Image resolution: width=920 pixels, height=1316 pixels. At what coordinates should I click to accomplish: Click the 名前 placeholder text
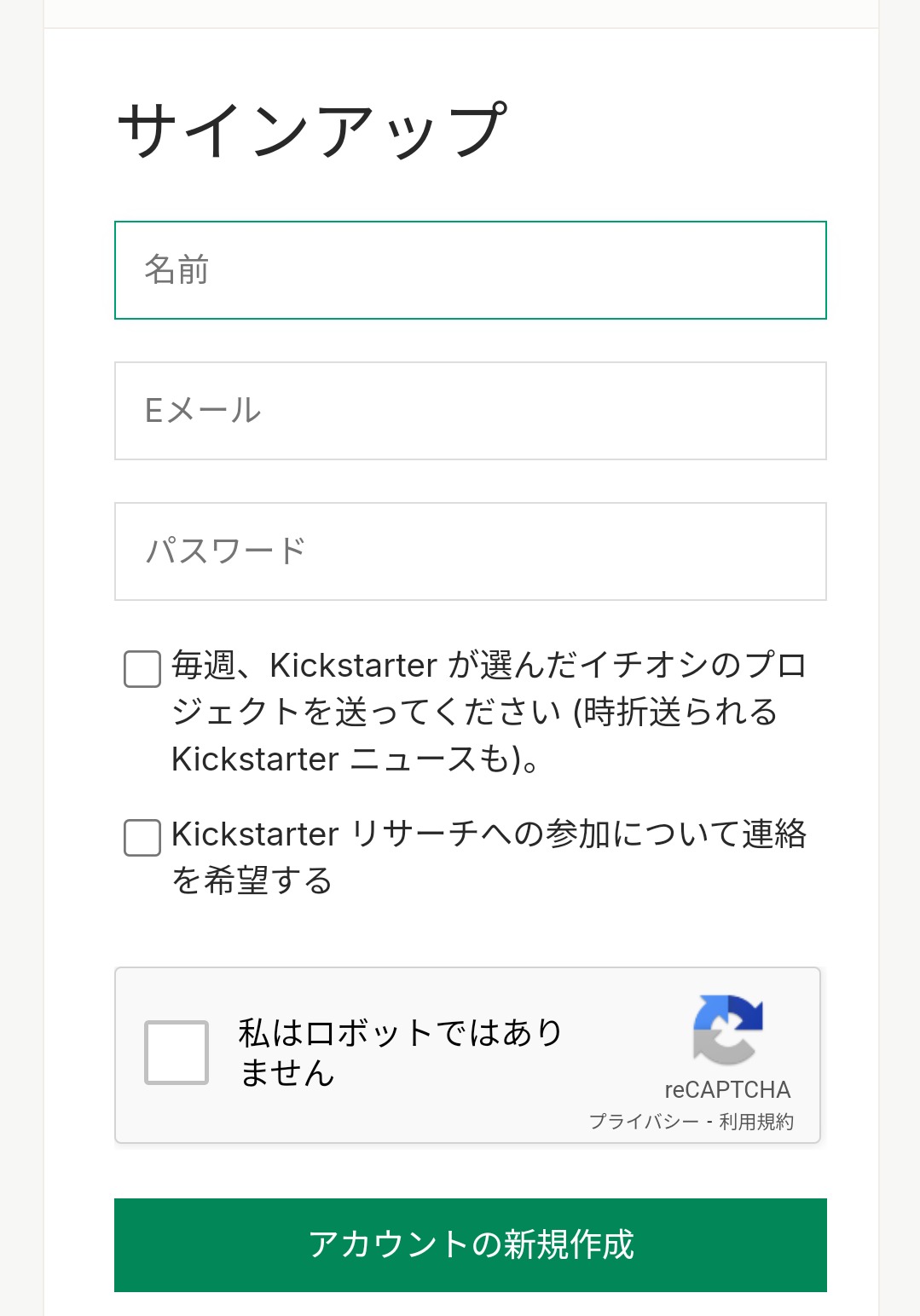(176, 269)
